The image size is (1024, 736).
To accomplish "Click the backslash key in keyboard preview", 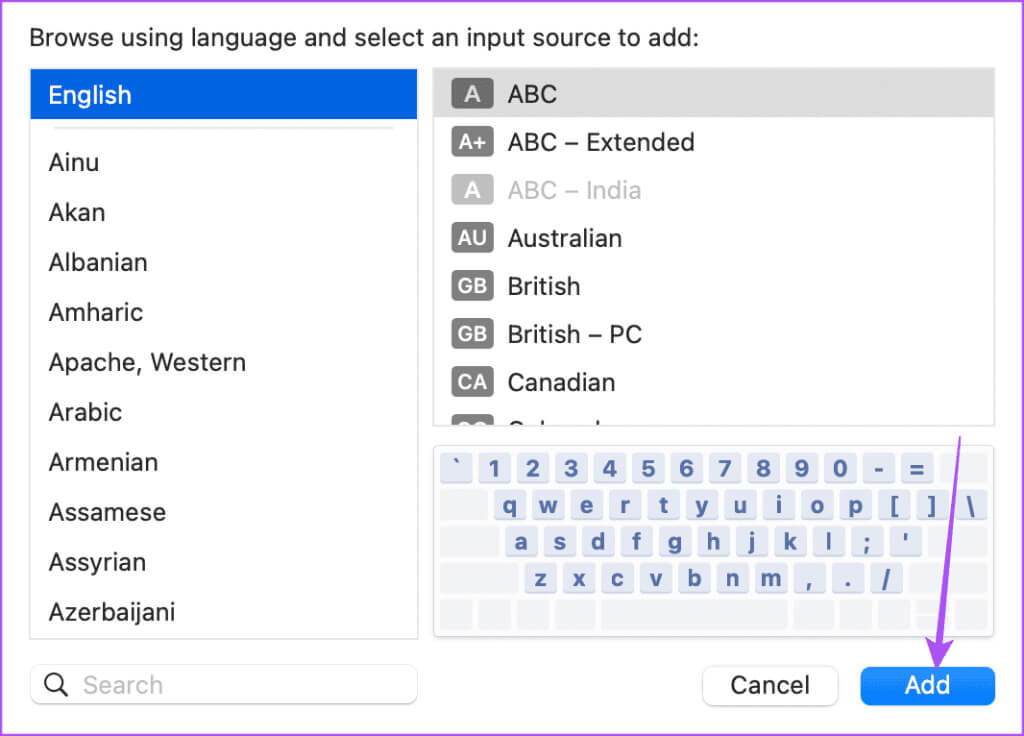I will (x=970, y=505).
